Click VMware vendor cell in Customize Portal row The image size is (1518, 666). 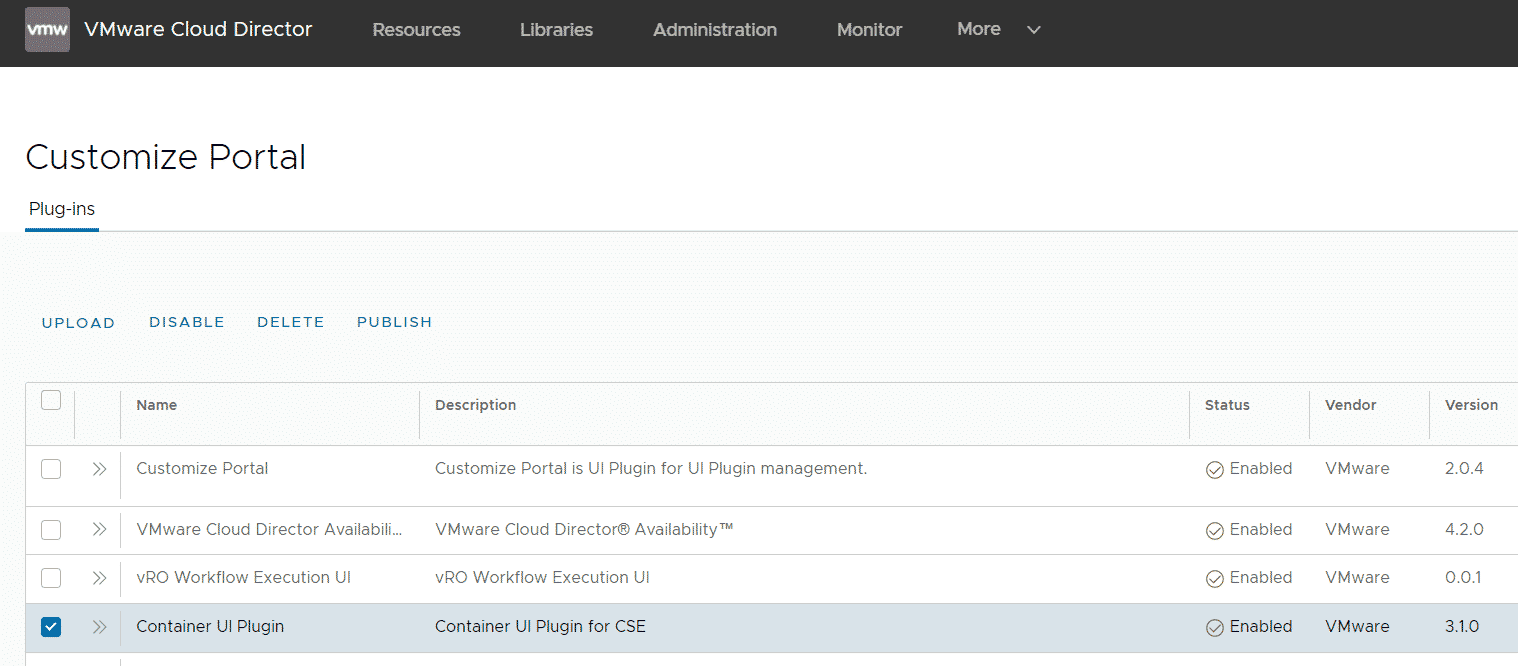tap(1357, 468)
